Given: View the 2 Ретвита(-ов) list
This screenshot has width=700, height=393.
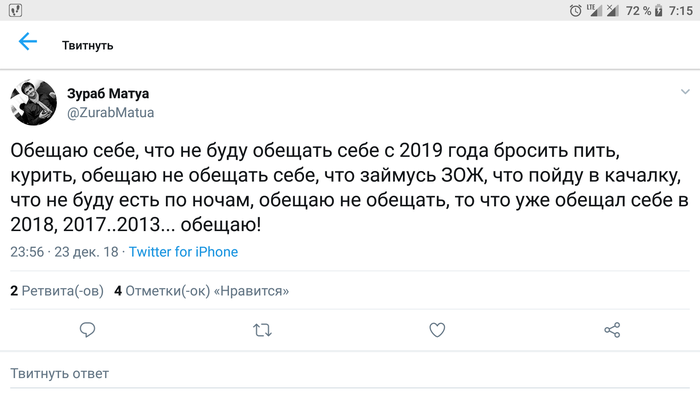Looking at the screenshot, I should tap(57, 291).
